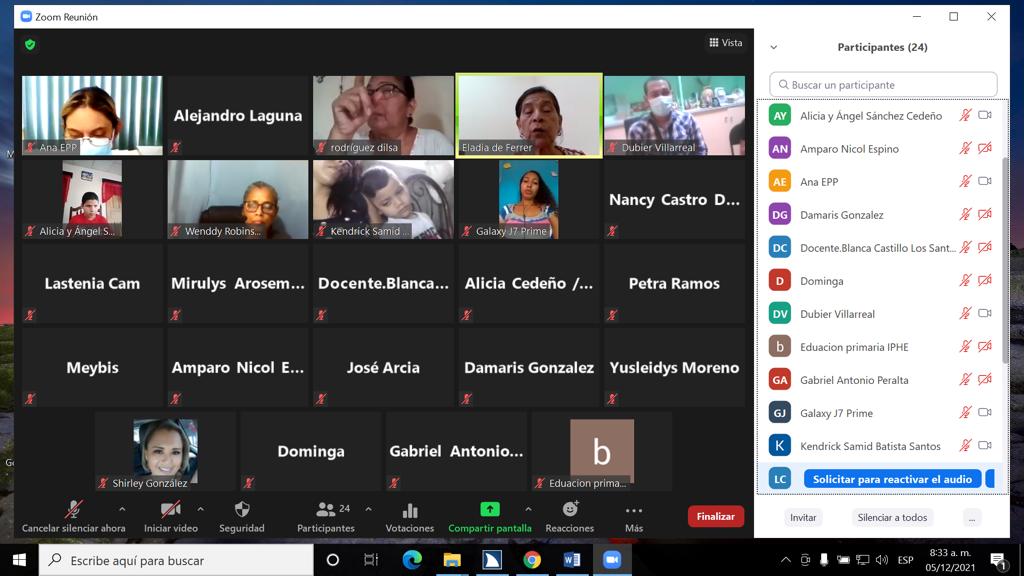1024x576 pixels.
Task: Click Solicitar para reactivar el audio button
Action: coord(892,479)
